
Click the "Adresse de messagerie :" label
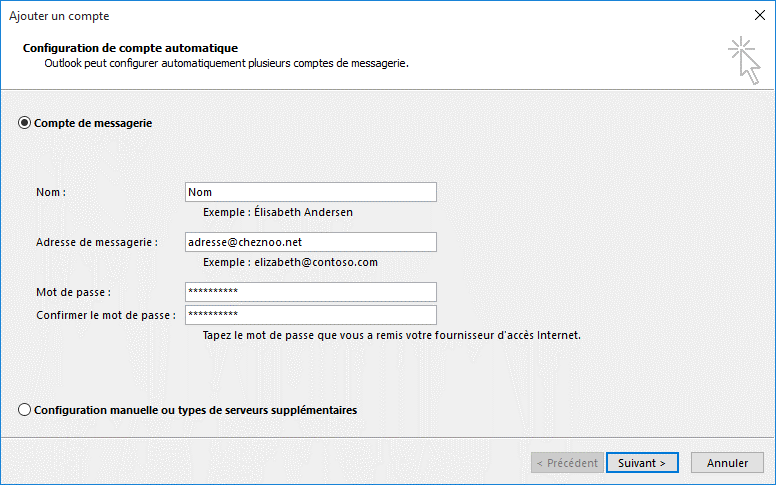pyautogui.click(x=97, y=242)
